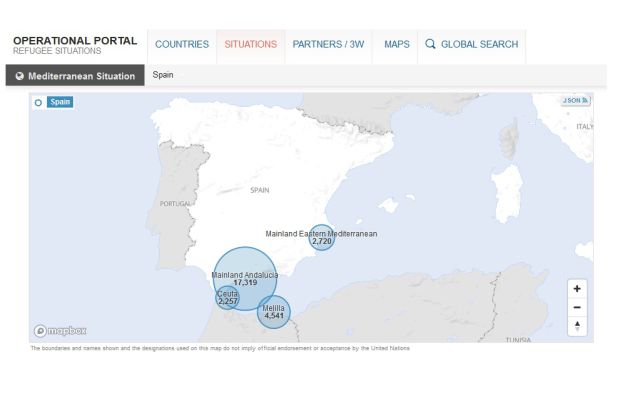Open the Global Search tab
This screenshot has width=630, height=394.
click(x=472, y=45)
